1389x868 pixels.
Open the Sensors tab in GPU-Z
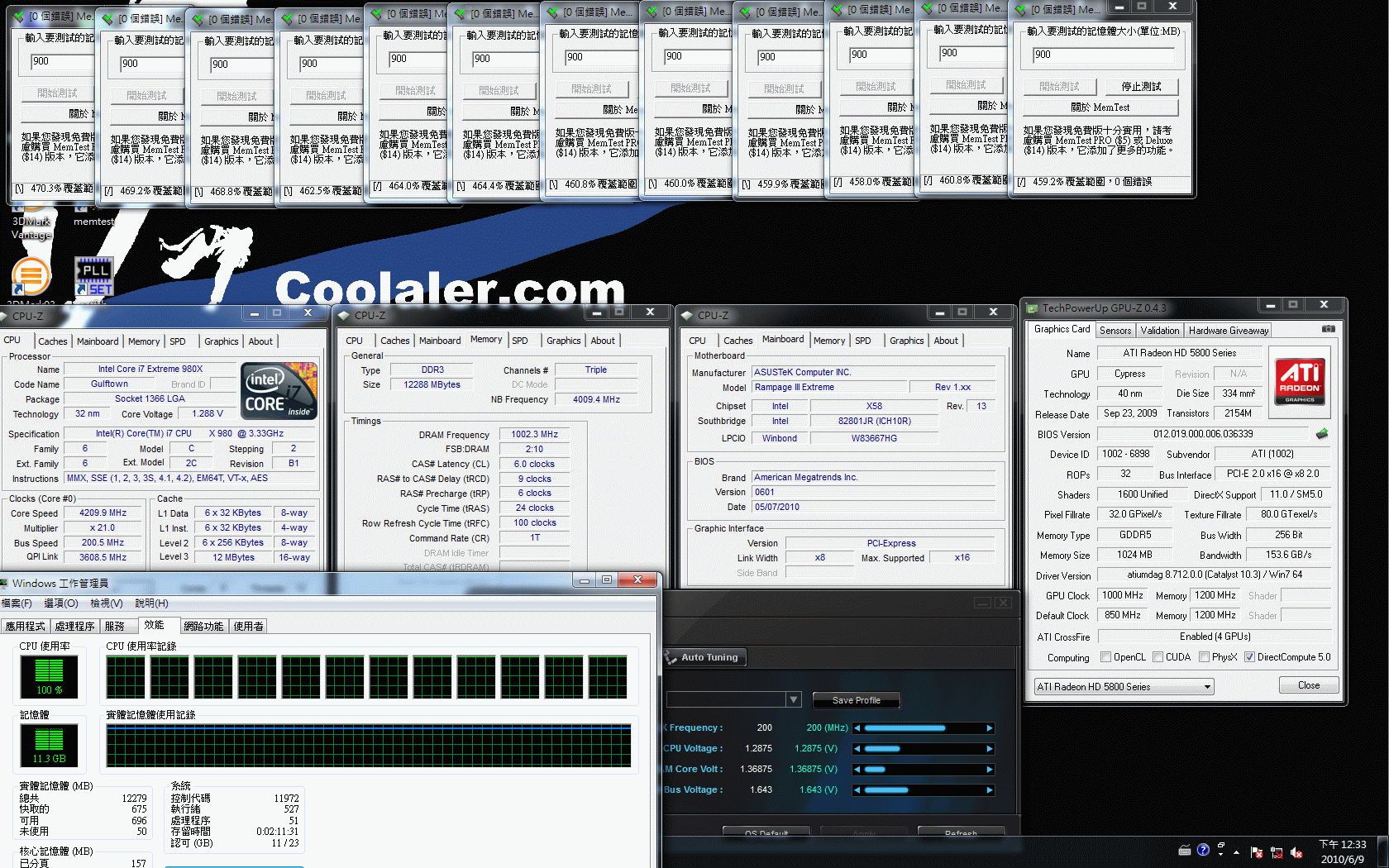click(x=1115, y=331)
